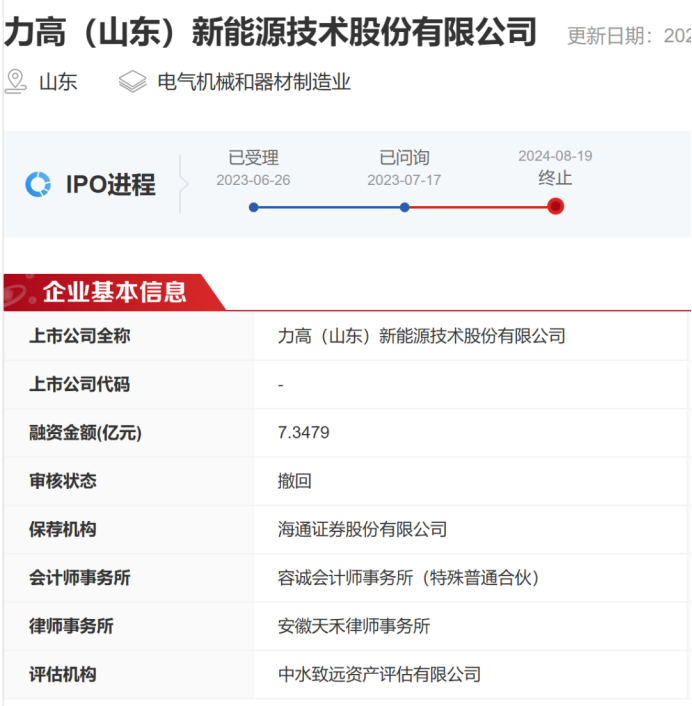The height and width of the screenshot is (706, 692).
Task: Click the date 2023-07-17
Action: 404,180
